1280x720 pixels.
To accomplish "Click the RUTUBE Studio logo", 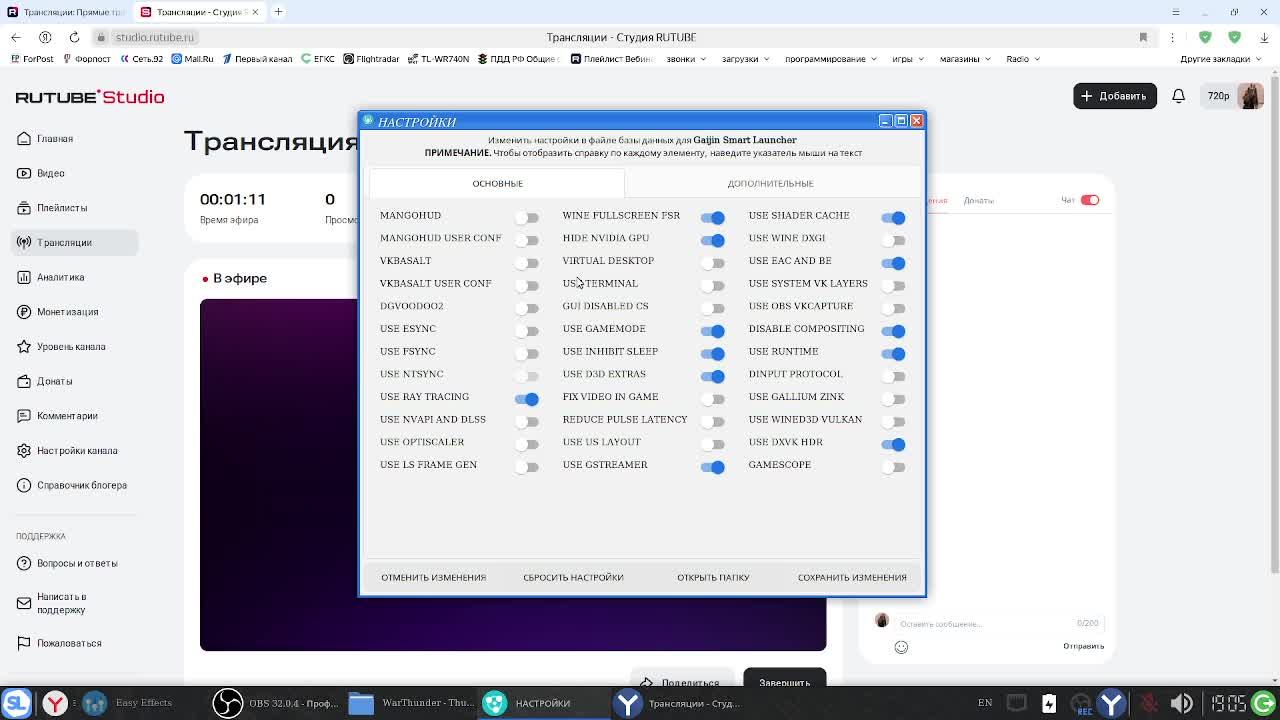I will point(90,97).
